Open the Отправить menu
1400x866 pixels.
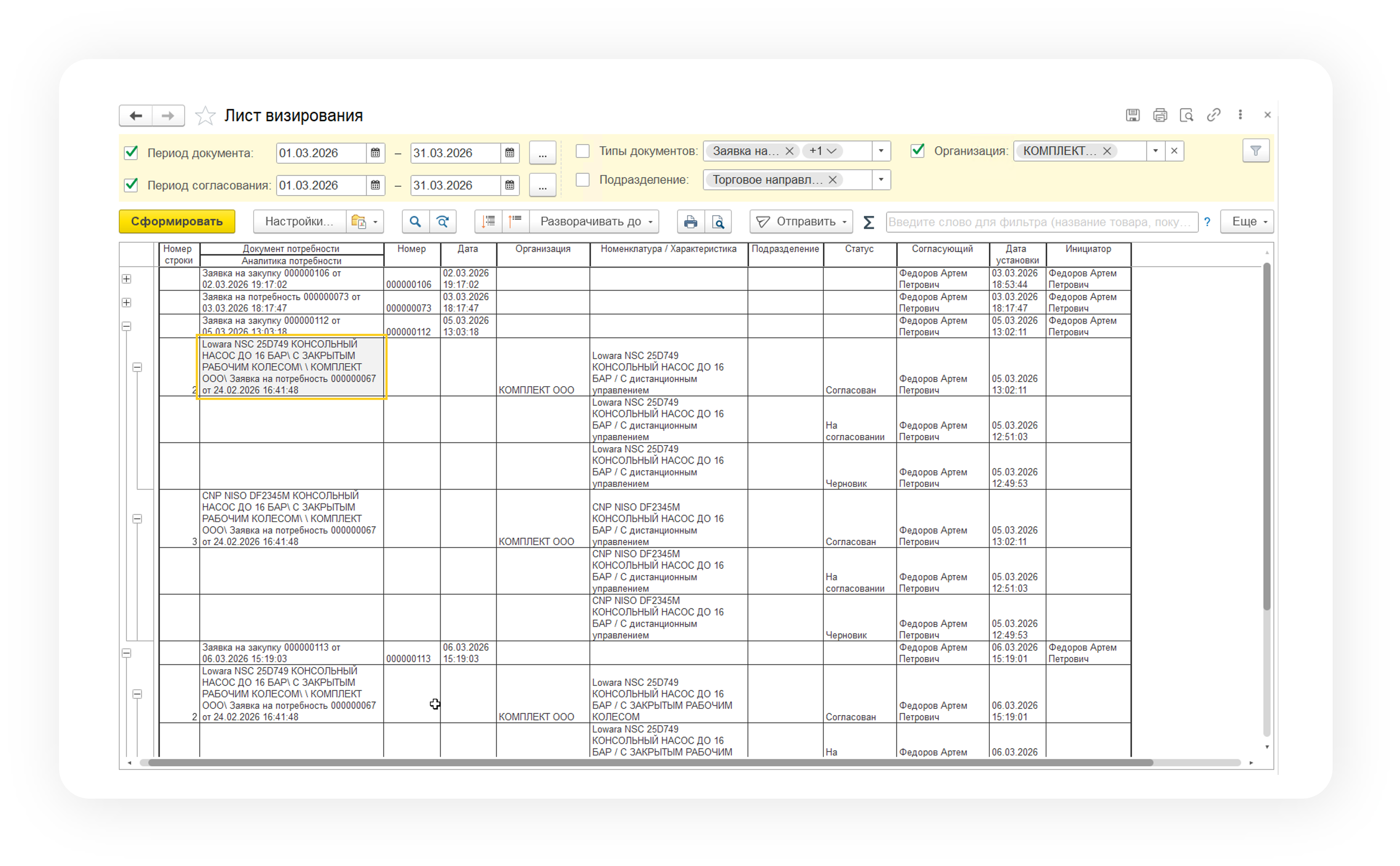click(802, 221)
